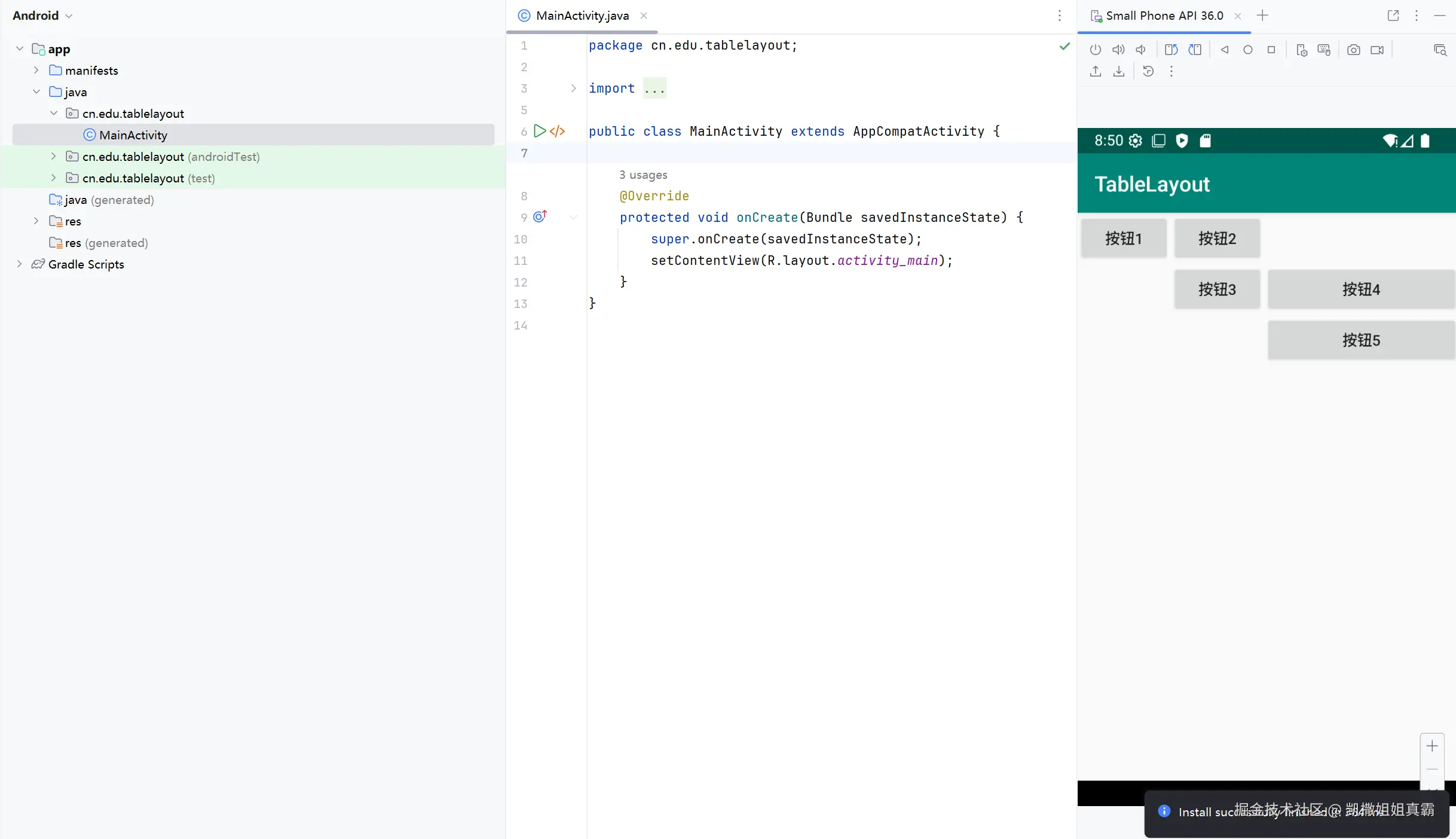The width and height of the screenshot is (1456, 839).
Task: Click the run gutter icon beside MainActivity class
Action: tap(539, 131)
